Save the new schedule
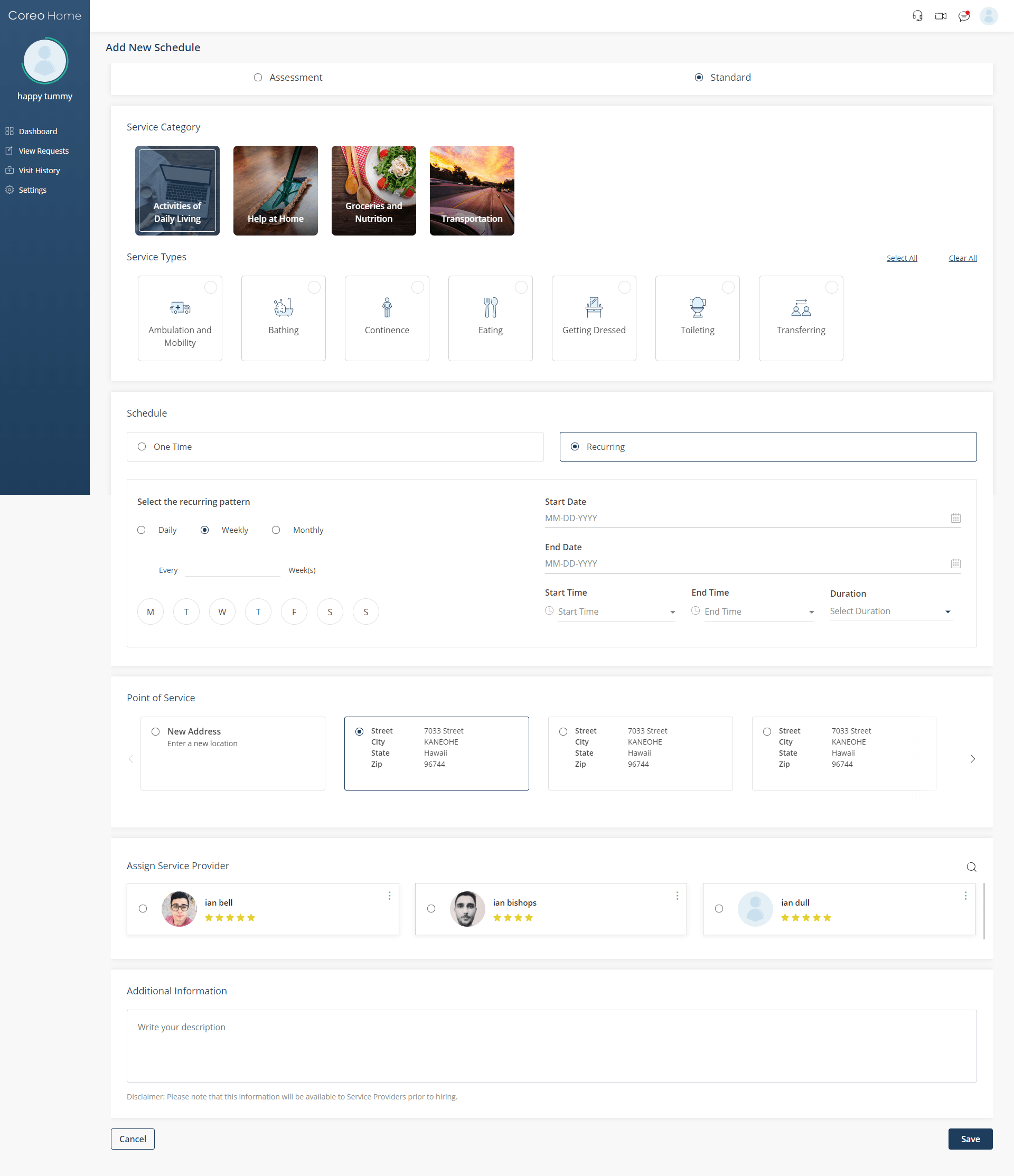The height and width of the screenshot is (1176, 1014). click(x=970, y=1139)
